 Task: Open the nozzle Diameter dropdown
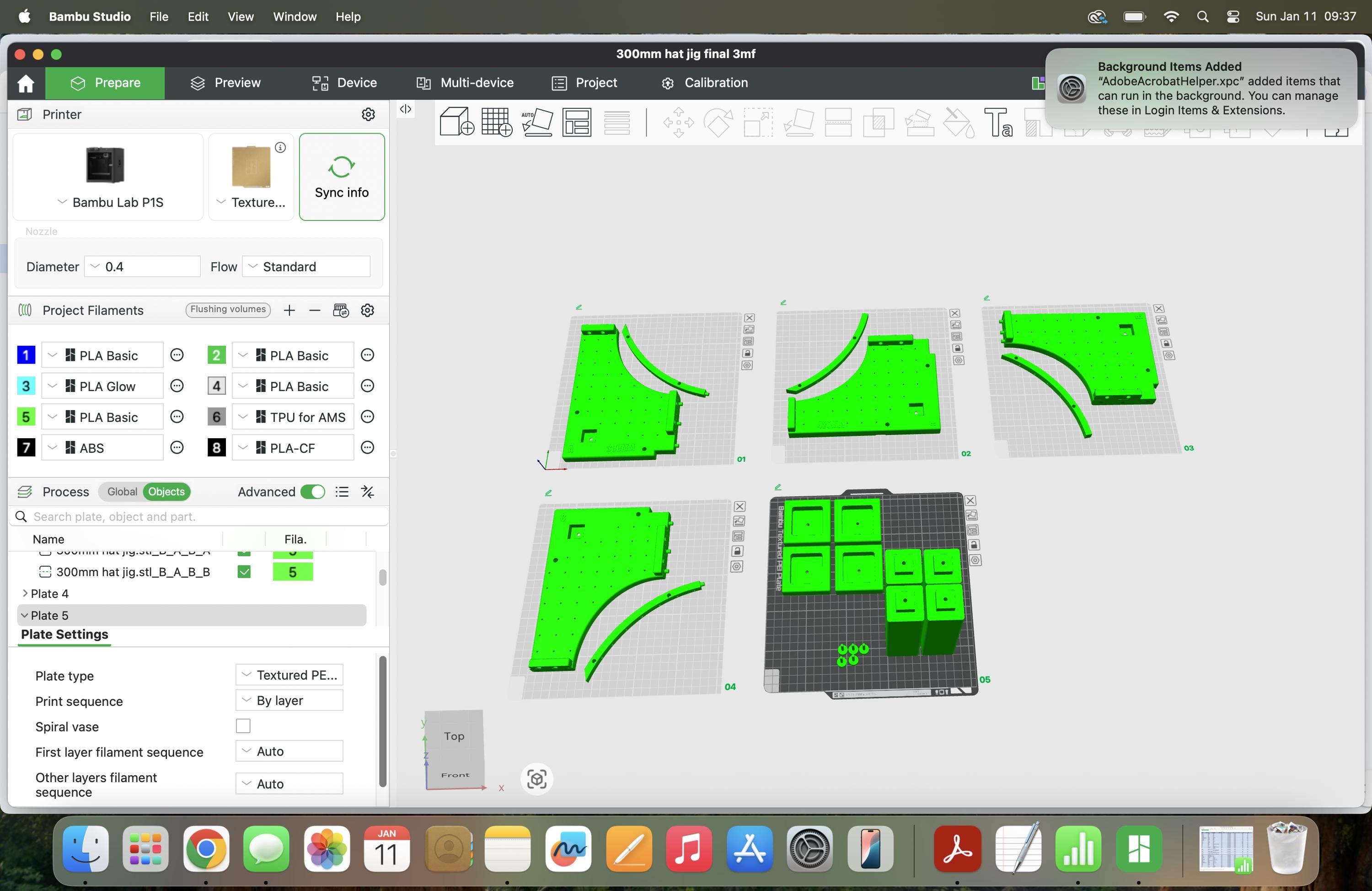(x=142, y=267)
